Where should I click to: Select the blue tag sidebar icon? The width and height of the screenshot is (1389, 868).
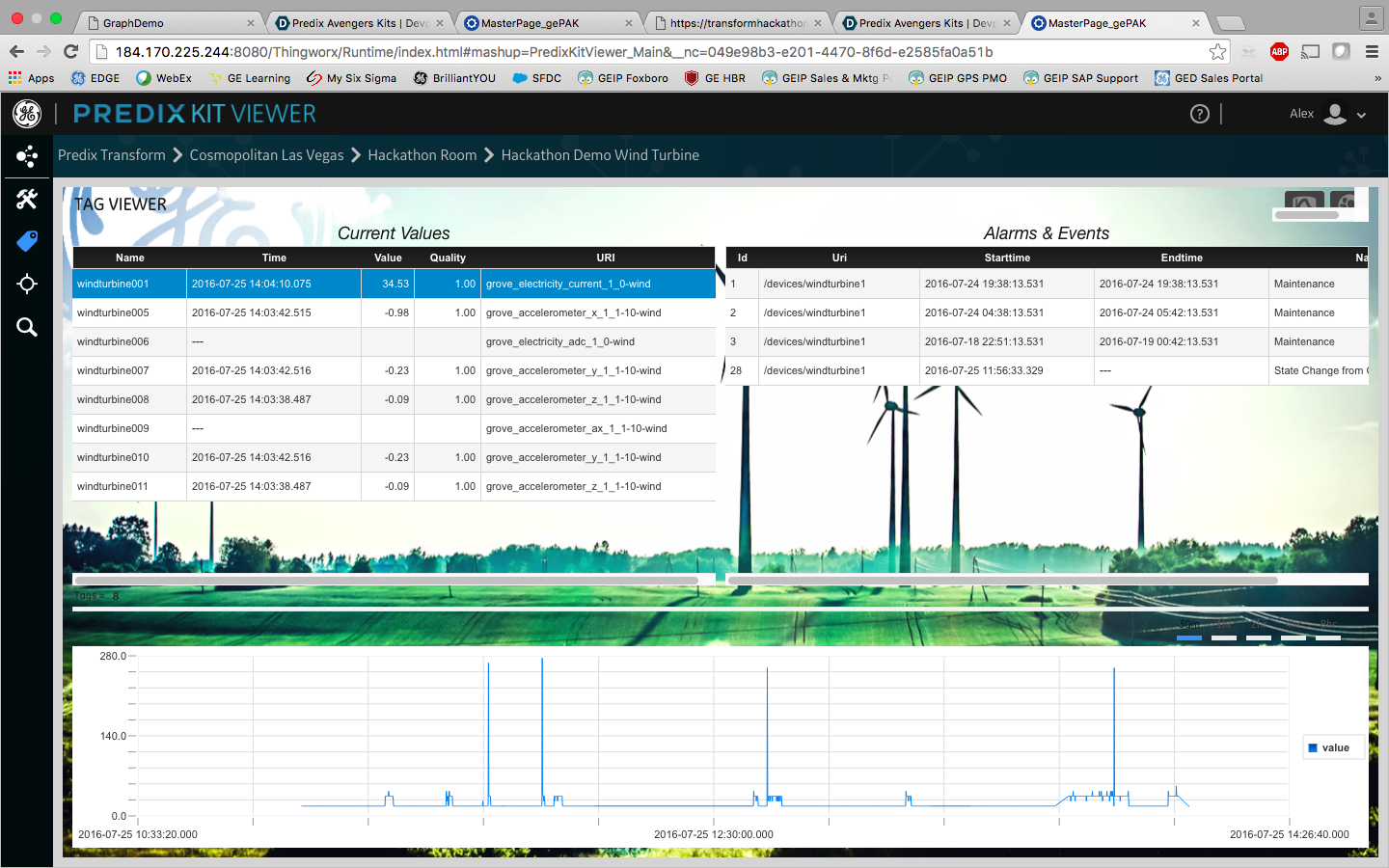[27, 241]
